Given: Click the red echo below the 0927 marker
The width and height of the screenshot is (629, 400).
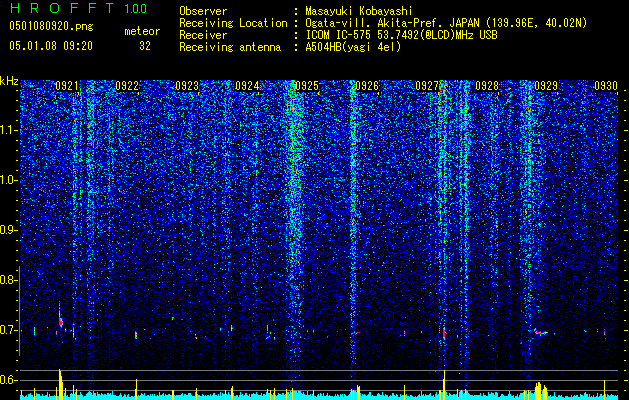Looking at the screenshot, I should coord(444,333).
